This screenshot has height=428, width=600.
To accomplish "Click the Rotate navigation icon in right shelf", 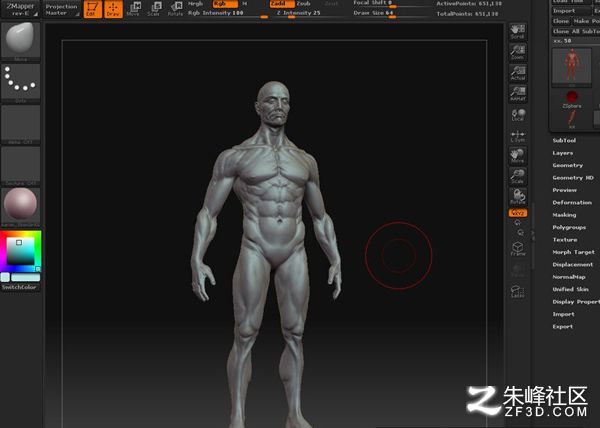I will coord(518,197).
